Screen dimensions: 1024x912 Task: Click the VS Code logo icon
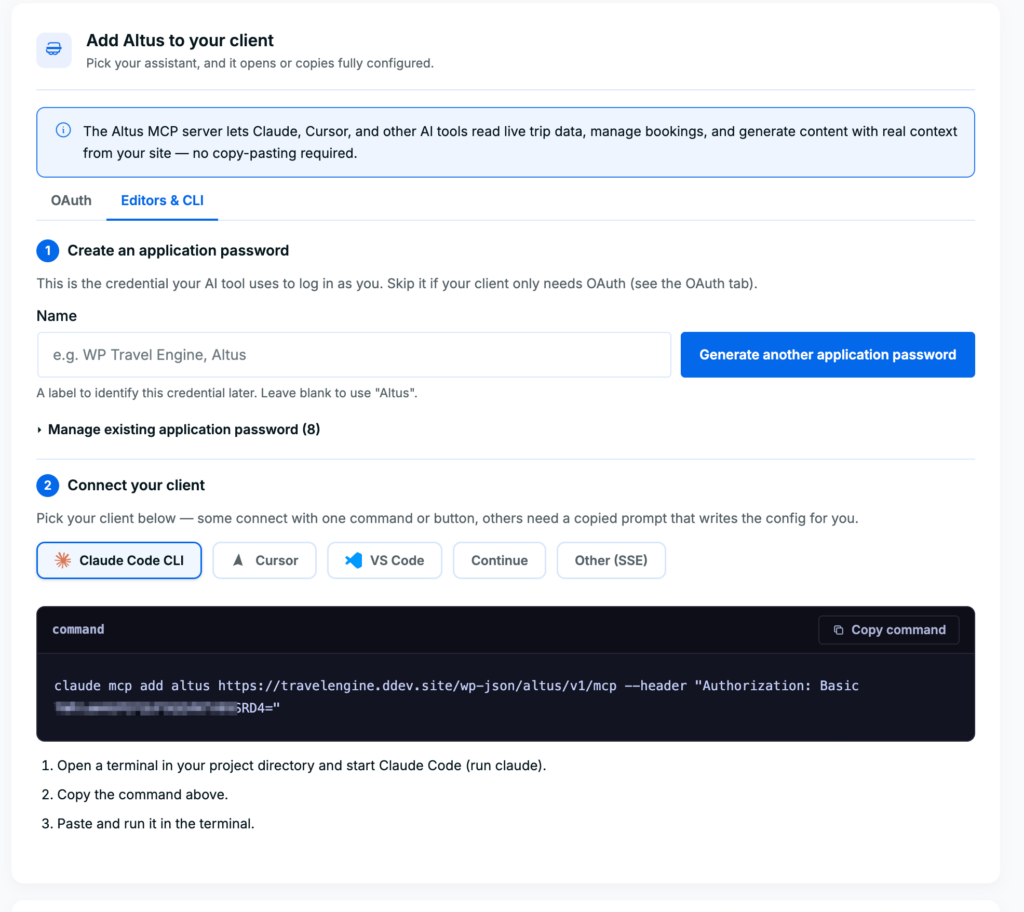click(x=353, y=560)
